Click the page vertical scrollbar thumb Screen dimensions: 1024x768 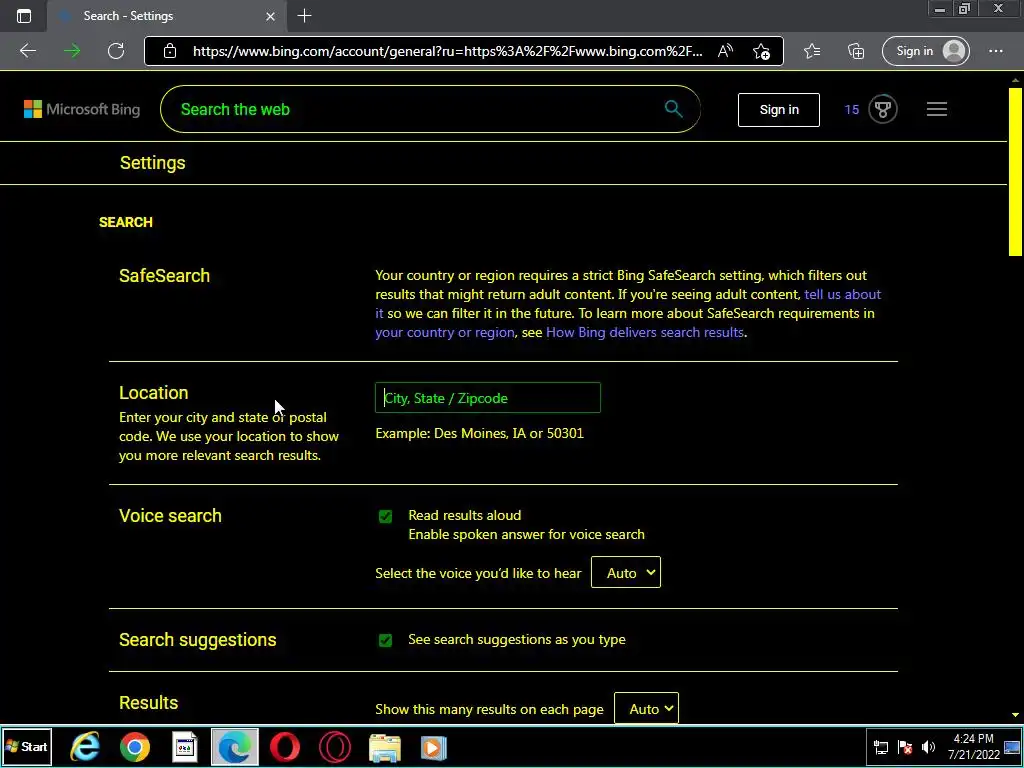coord(1015,172)
